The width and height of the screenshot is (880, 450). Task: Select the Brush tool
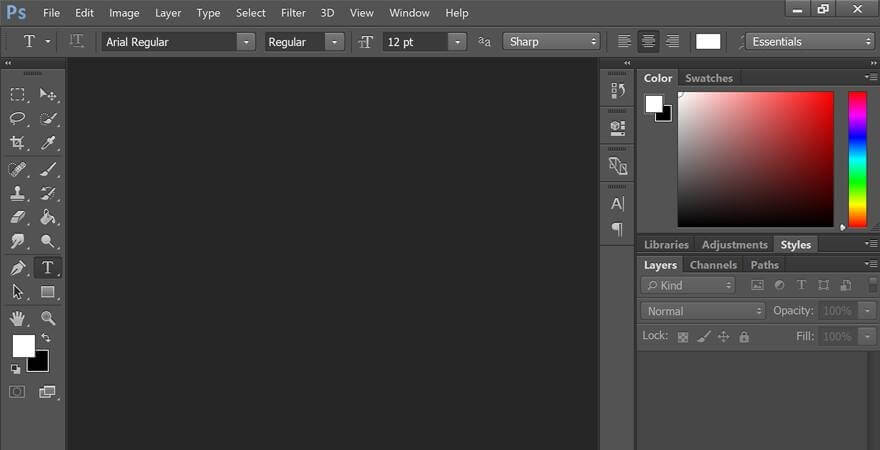[x=48, y=169]
